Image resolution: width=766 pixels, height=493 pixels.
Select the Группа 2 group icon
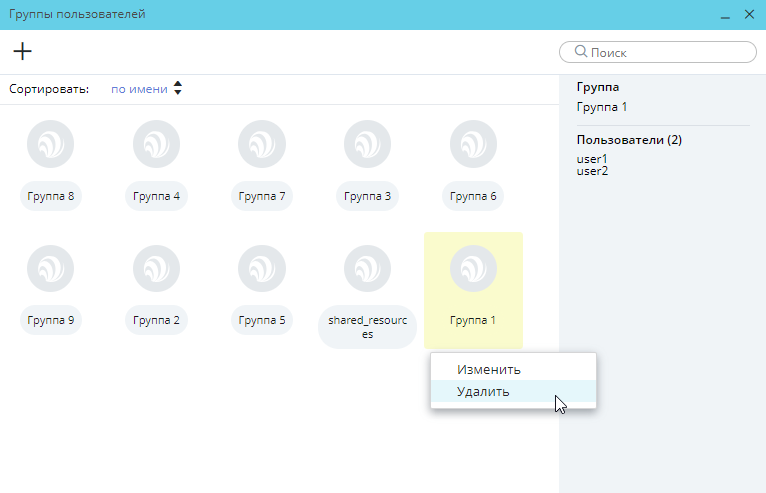tap(156, 269)
